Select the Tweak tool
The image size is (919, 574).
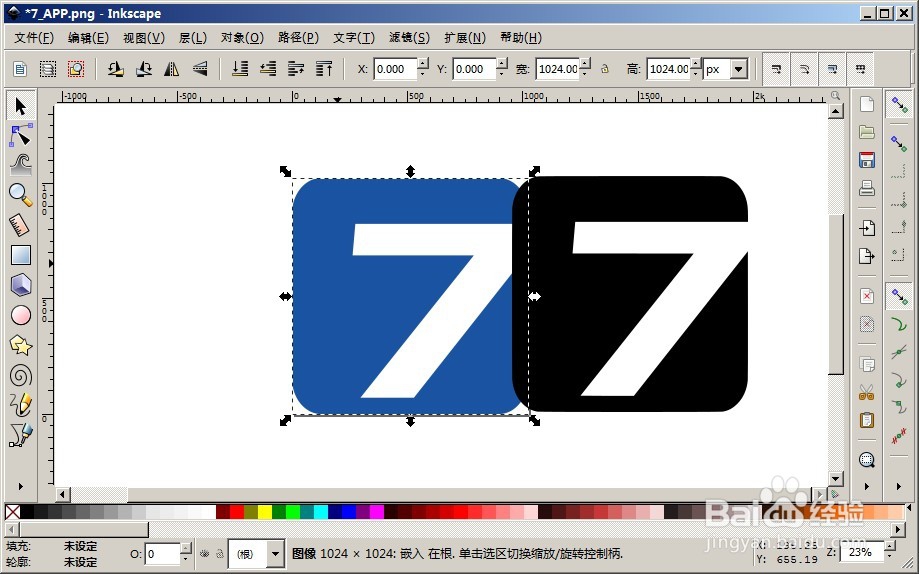coord(21,165)
